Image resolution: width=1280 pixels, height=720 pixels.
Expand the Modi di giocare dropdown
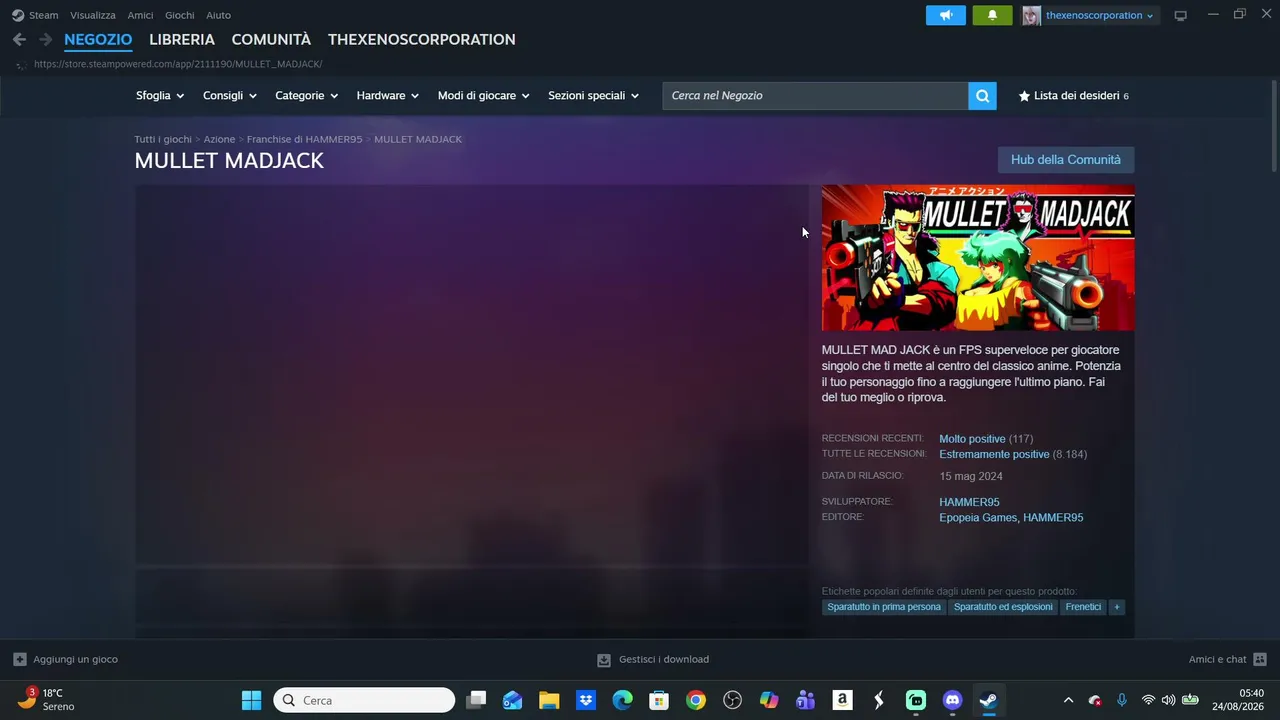click(x=484, y=96)
